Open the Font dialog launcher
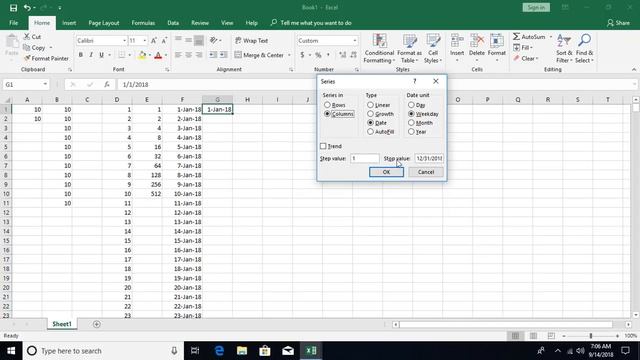Screen dimensions: 640x360 (x=167, y=70)
